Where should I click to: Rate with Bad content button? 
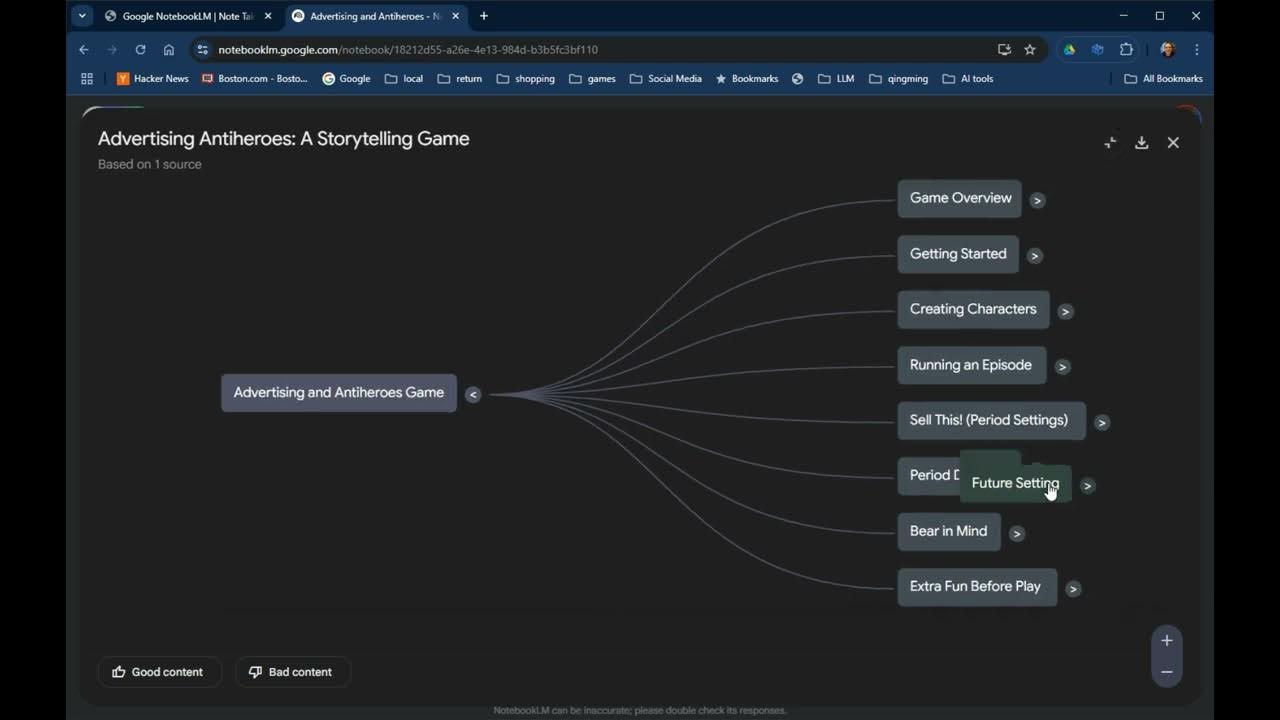pos(291,672)
